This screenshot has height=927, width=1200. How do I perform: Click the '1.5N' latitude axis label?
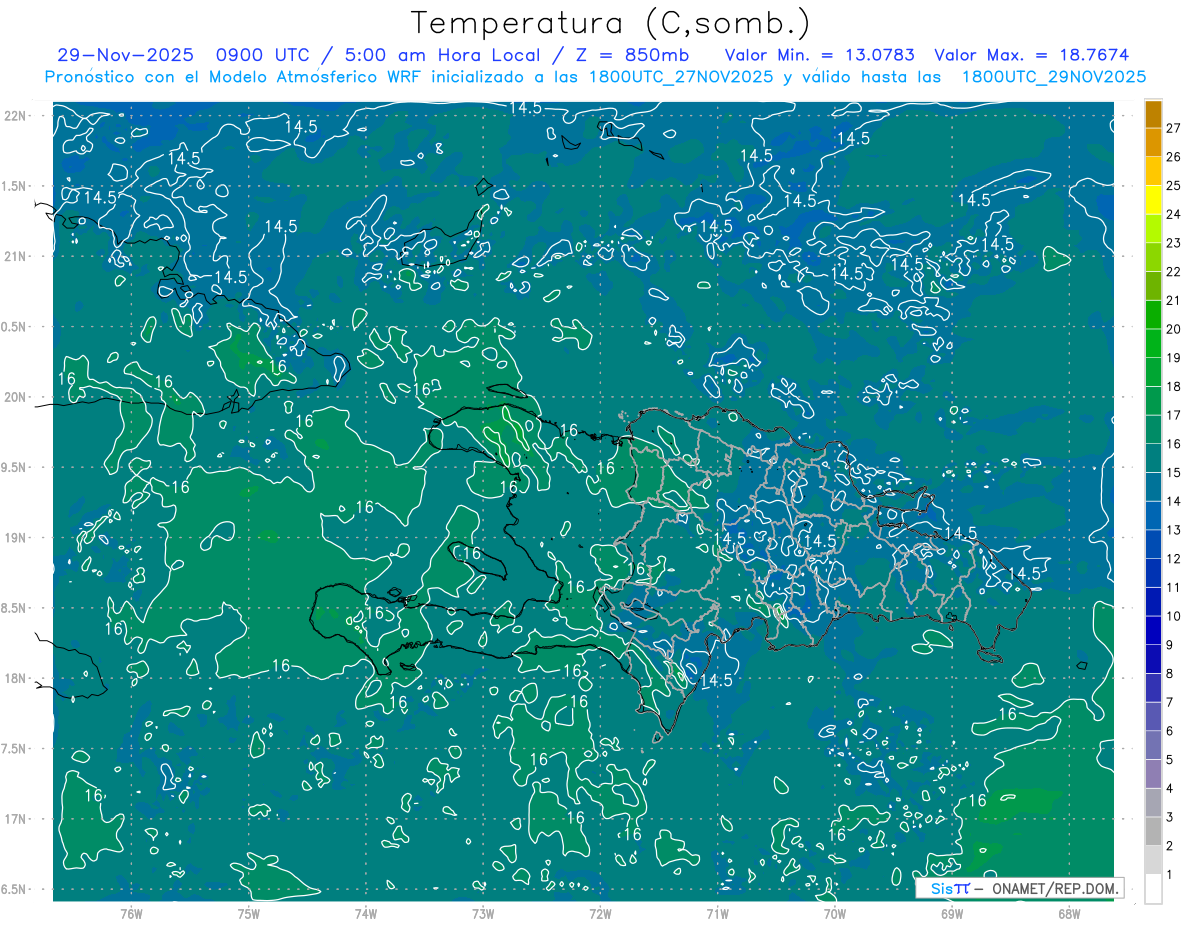(x=15, y=186)
